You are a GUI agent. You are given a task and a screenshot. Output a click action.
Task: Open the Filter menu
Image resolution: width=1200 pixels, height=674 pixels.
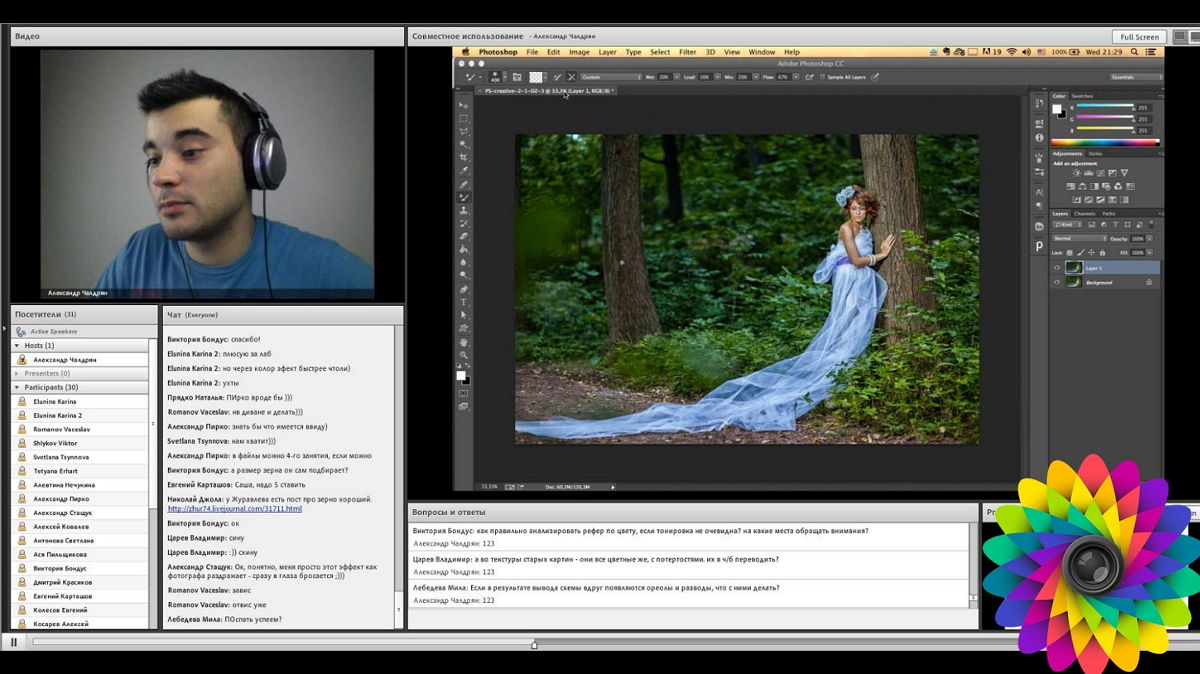[687, 52]
